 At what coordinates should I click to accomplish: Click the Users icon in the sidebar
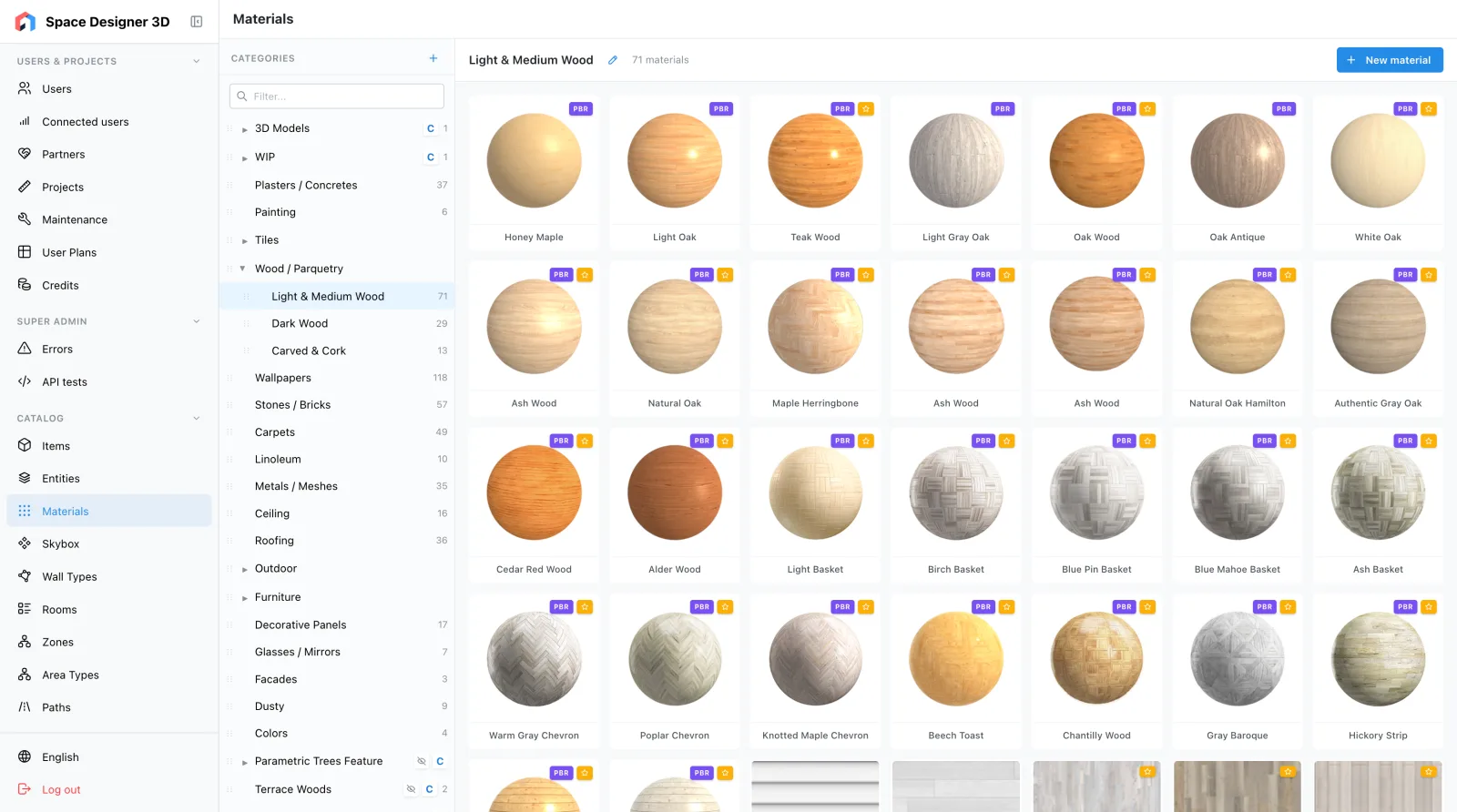pyautogui.click(x=25, y=88)
